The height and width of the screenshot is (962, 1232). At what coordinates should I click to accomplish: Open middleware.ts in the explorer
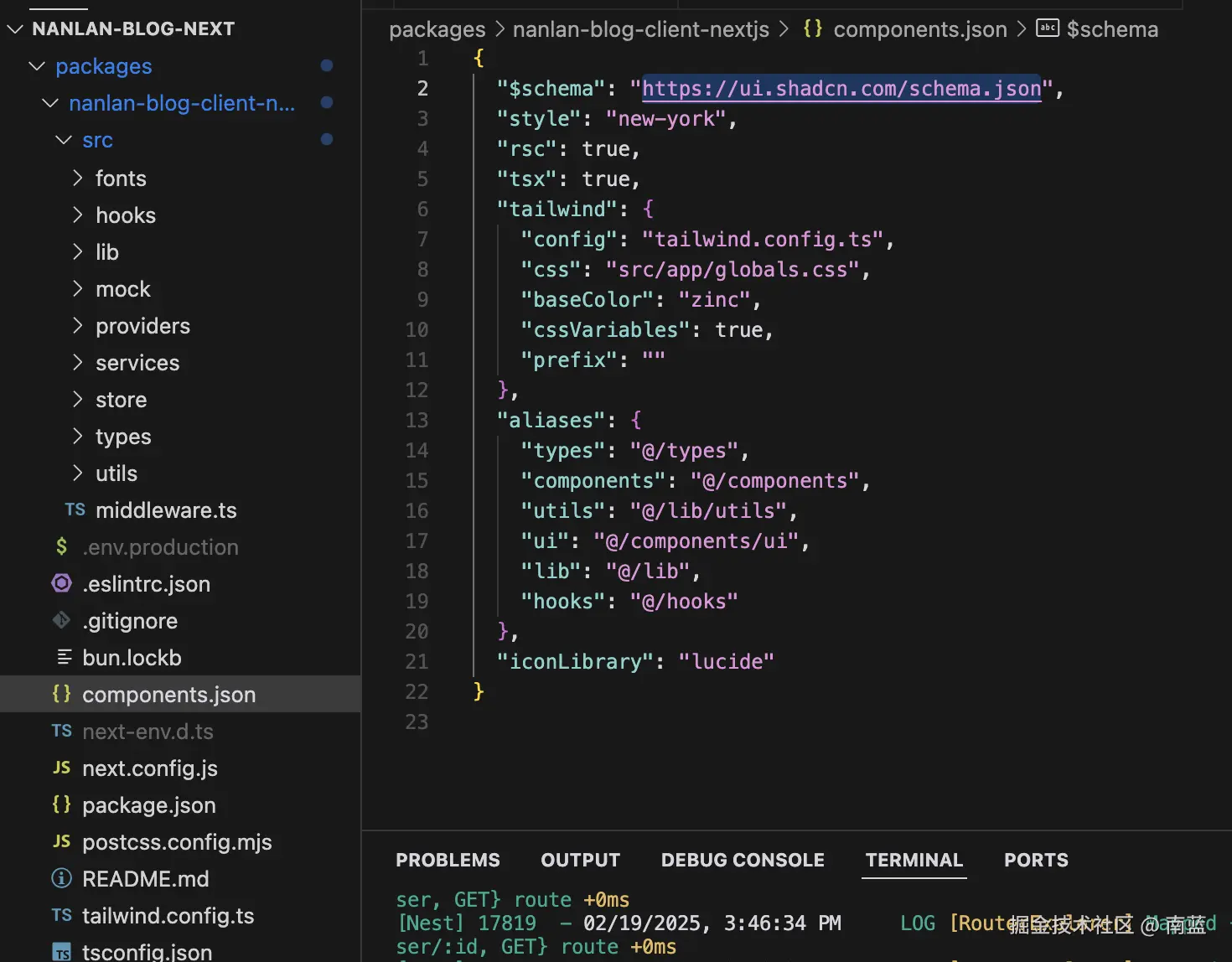pos(166,509)
